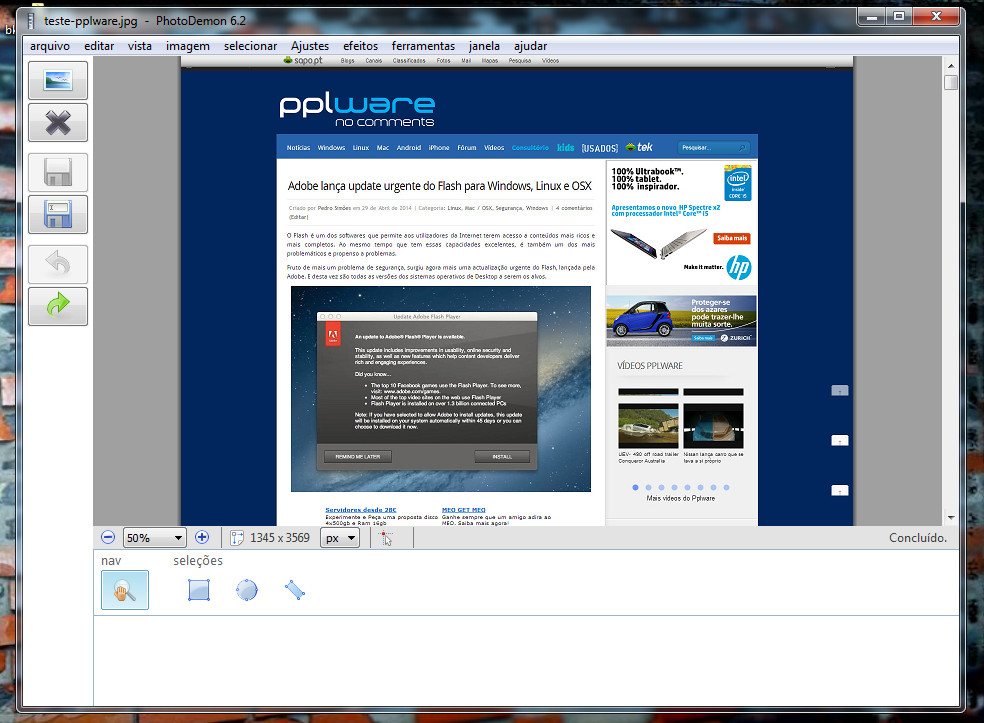Click the MEO GET MEO link
Screen dimensions: 984x723
pyautogui.click(x=464, y=510)
